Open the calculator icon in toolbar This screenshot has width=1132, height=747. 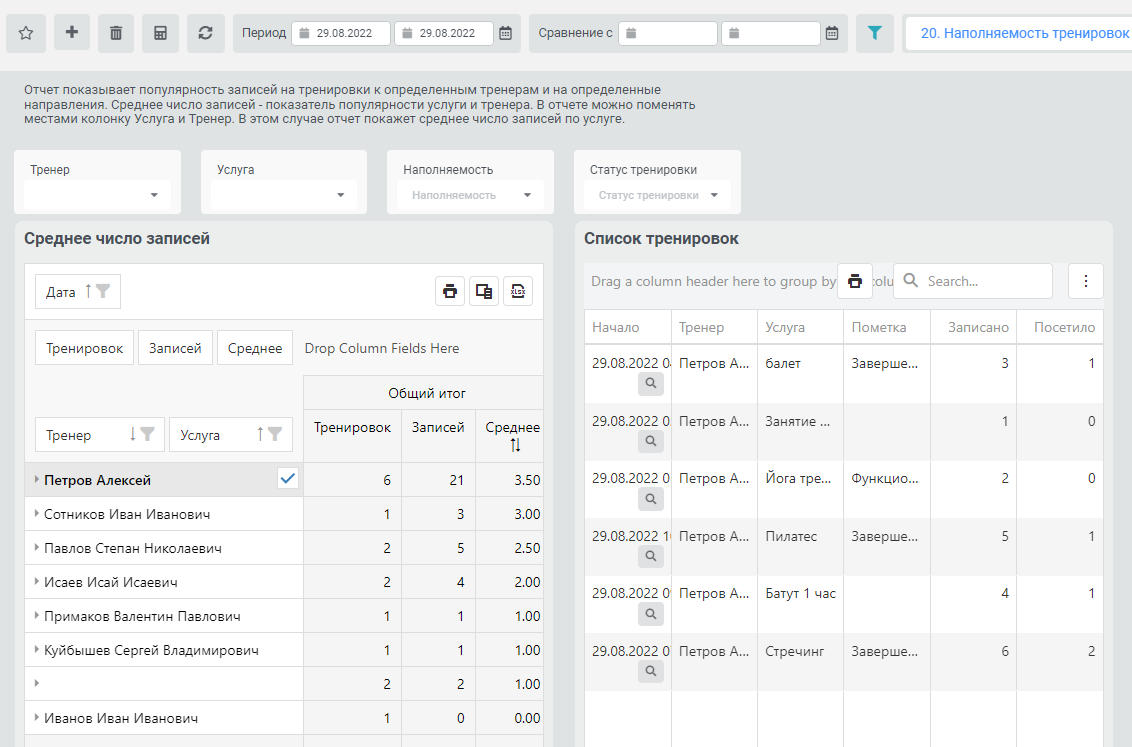pyautogui.click(x=160, y=33)
